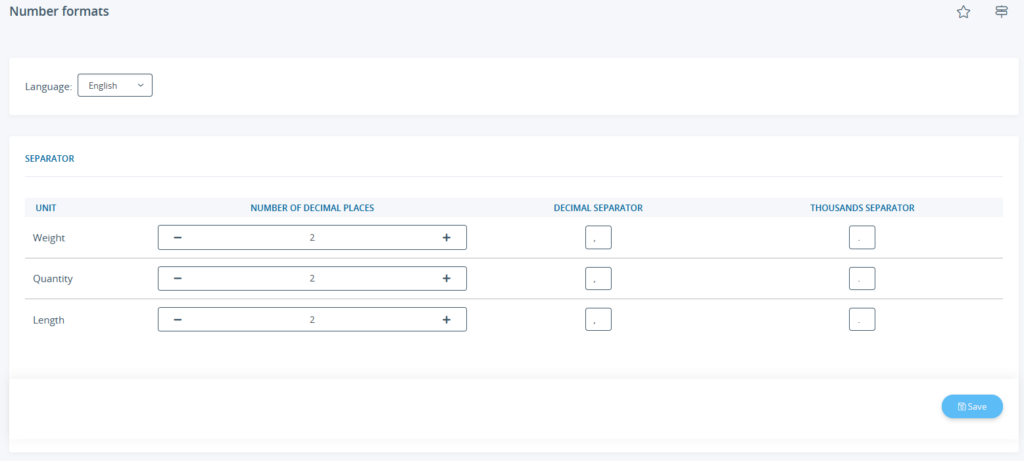Screen dimensions: 1024x461
Task: Open the Language dropdown showing English
Action: pos(115,86)
